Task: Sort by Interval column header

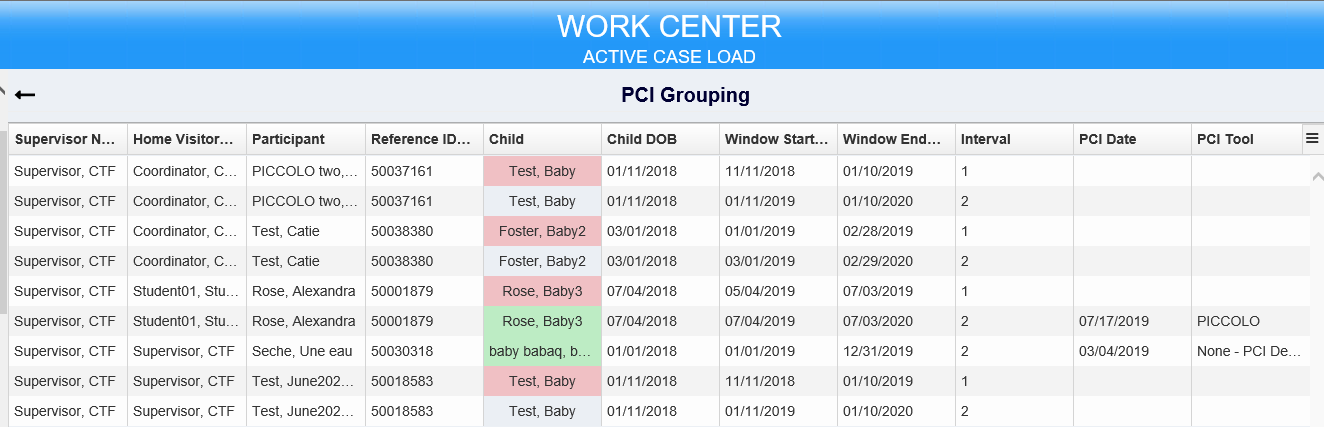Action: (x=1014, y=139)
